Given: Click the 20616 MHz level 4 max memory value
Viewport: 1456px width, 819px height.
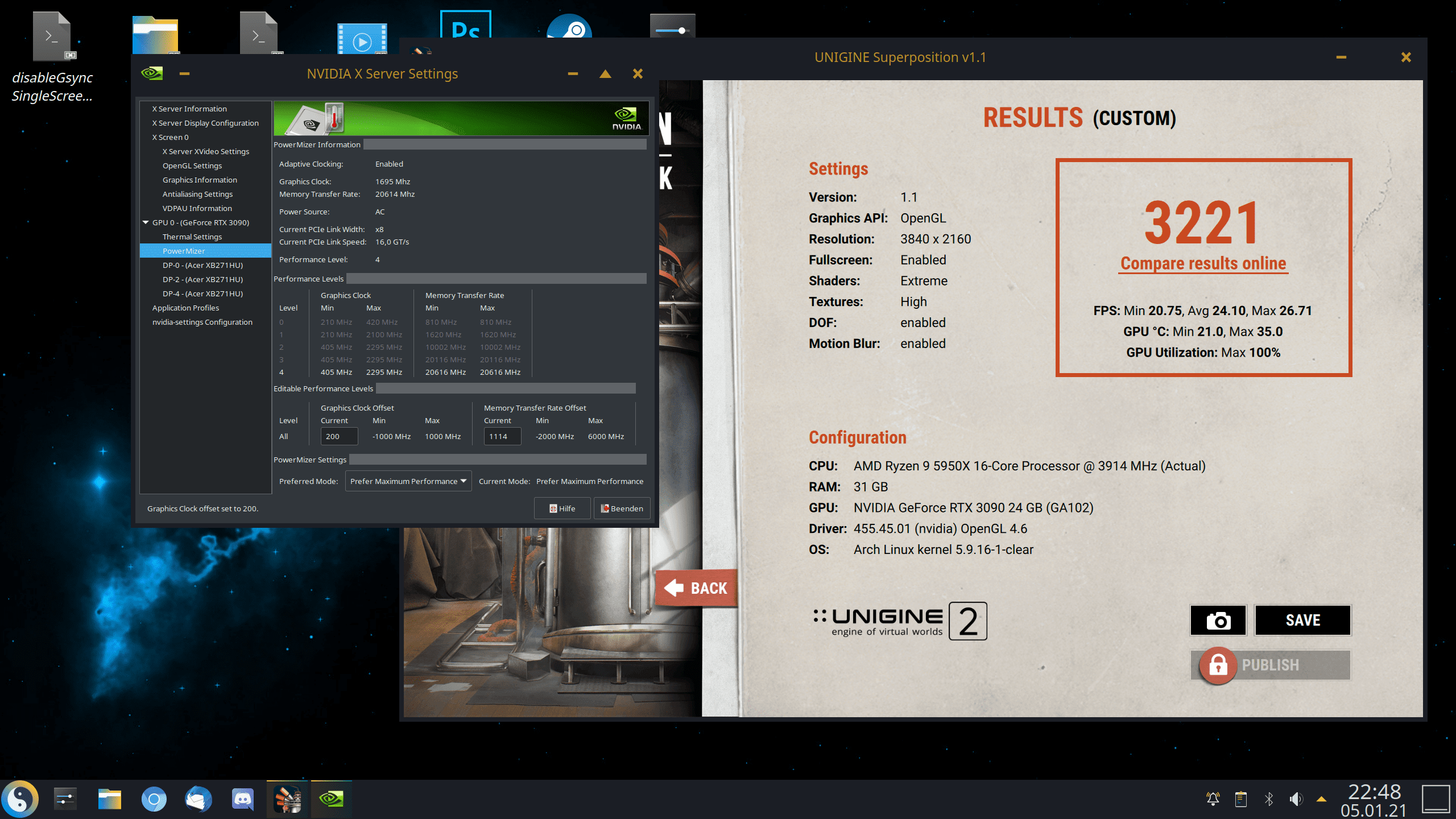Looking at the screenshot, I should point(500,372).
